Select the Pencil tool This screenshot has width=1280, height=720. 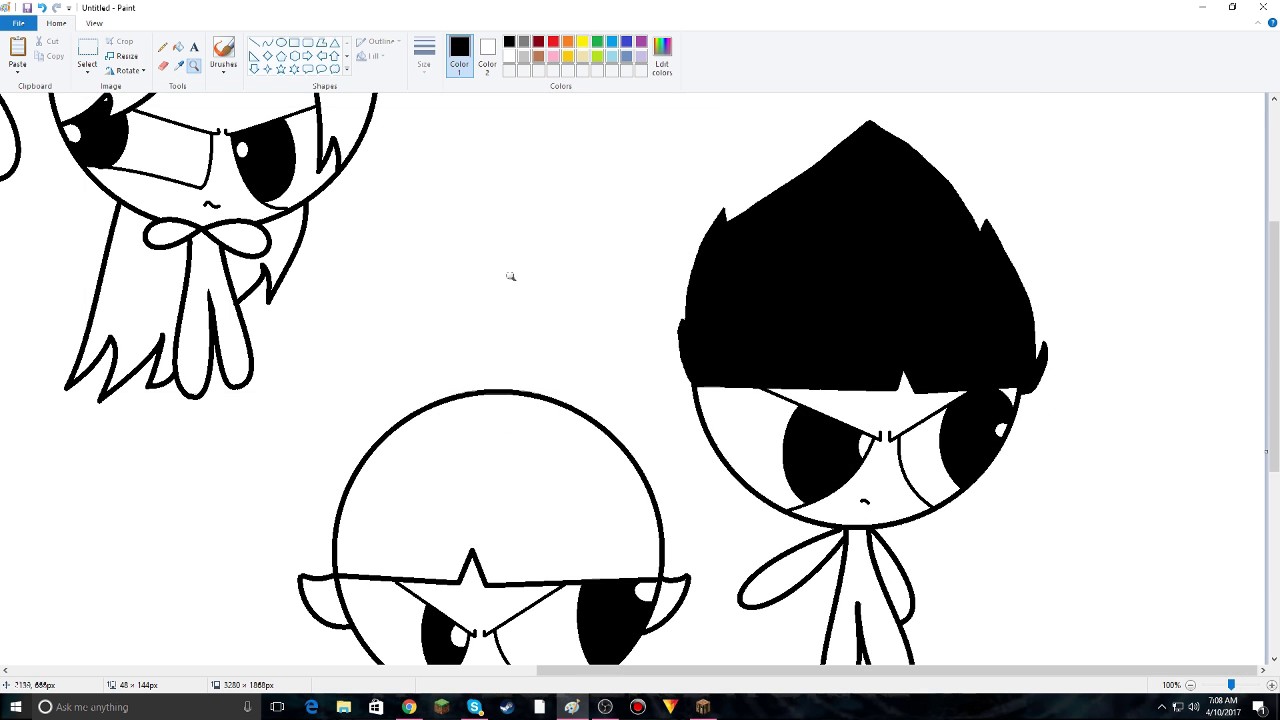[x=163, y=47]
